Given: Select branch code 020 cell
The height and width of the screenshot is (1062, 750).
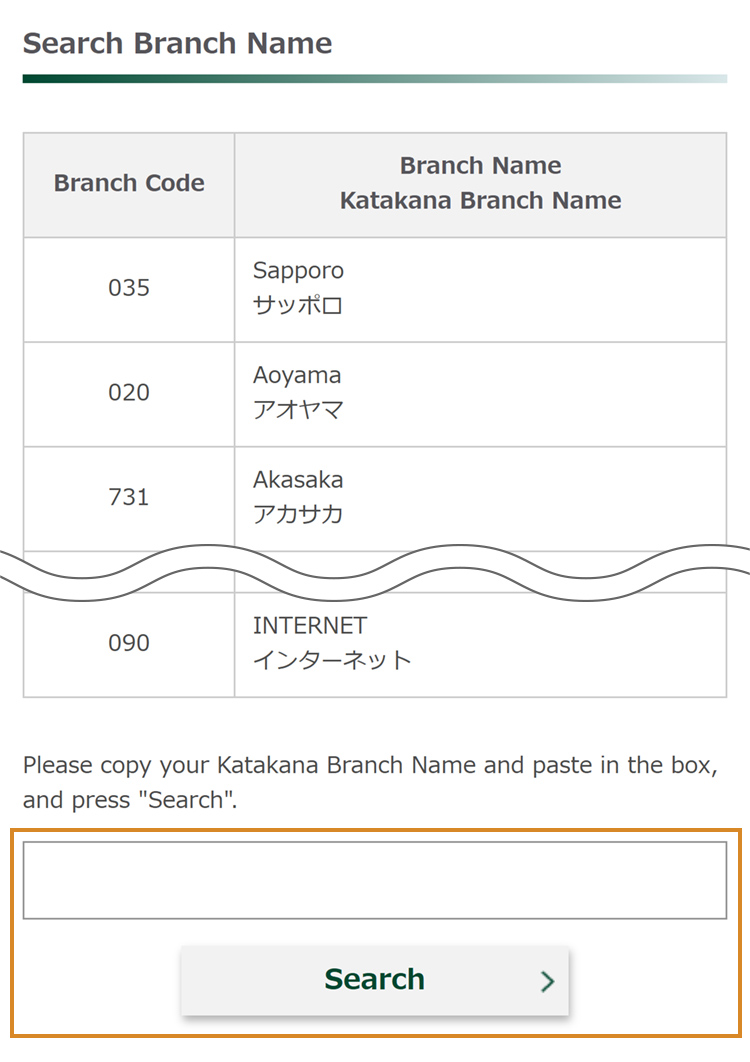Looking at the screenshot, I should click(129, 393).
